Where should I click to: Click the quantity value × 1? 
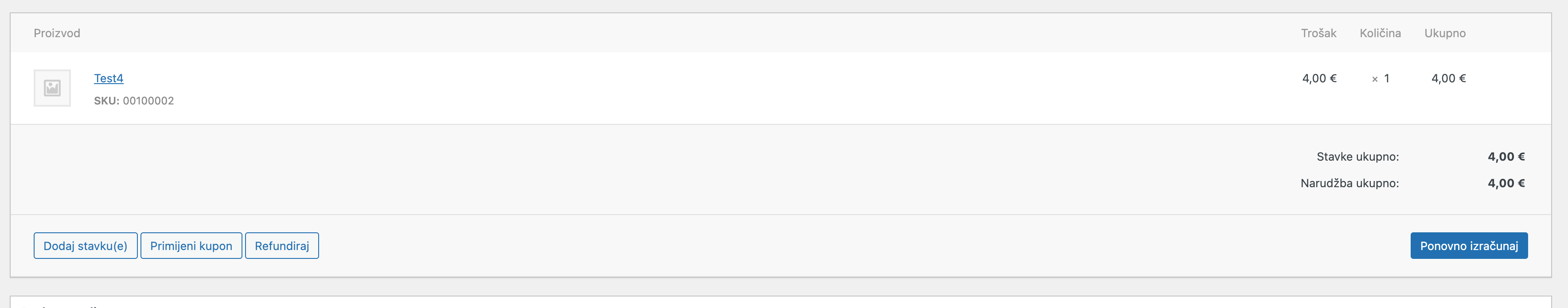pos(1380,78)
